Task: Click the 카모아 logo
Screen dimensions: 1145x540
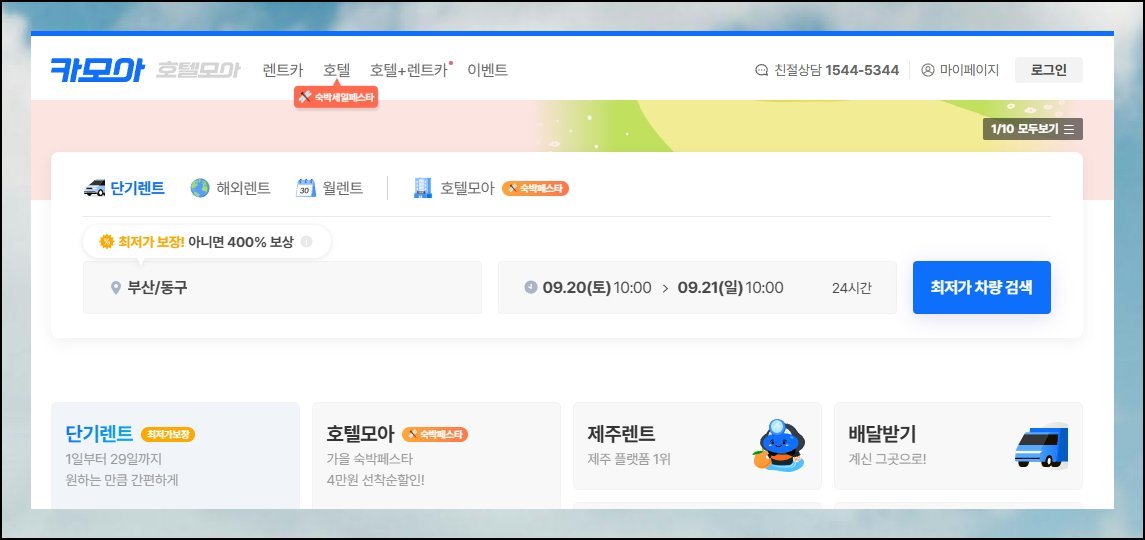Action: click(97, 70)
